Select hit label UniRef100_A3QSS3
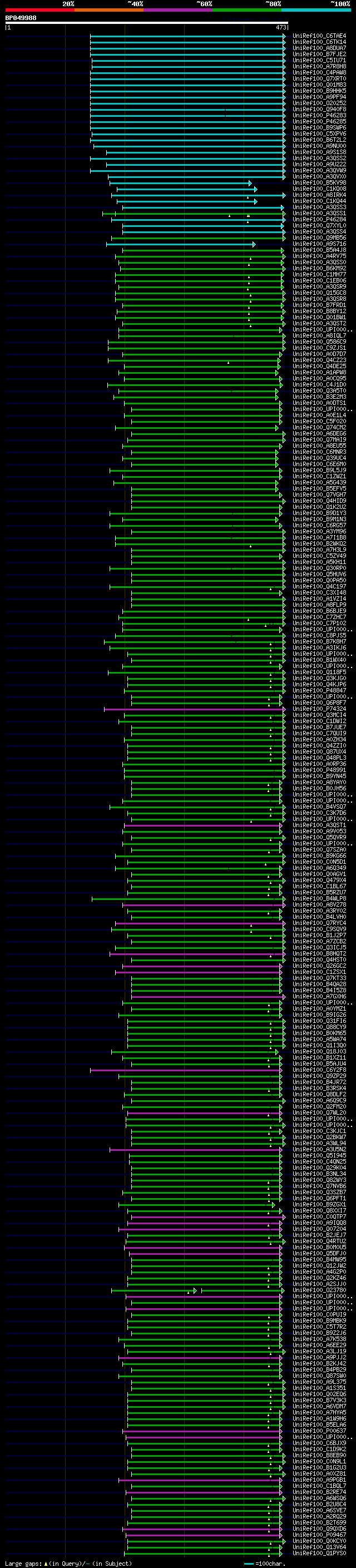 coord(319,207)
